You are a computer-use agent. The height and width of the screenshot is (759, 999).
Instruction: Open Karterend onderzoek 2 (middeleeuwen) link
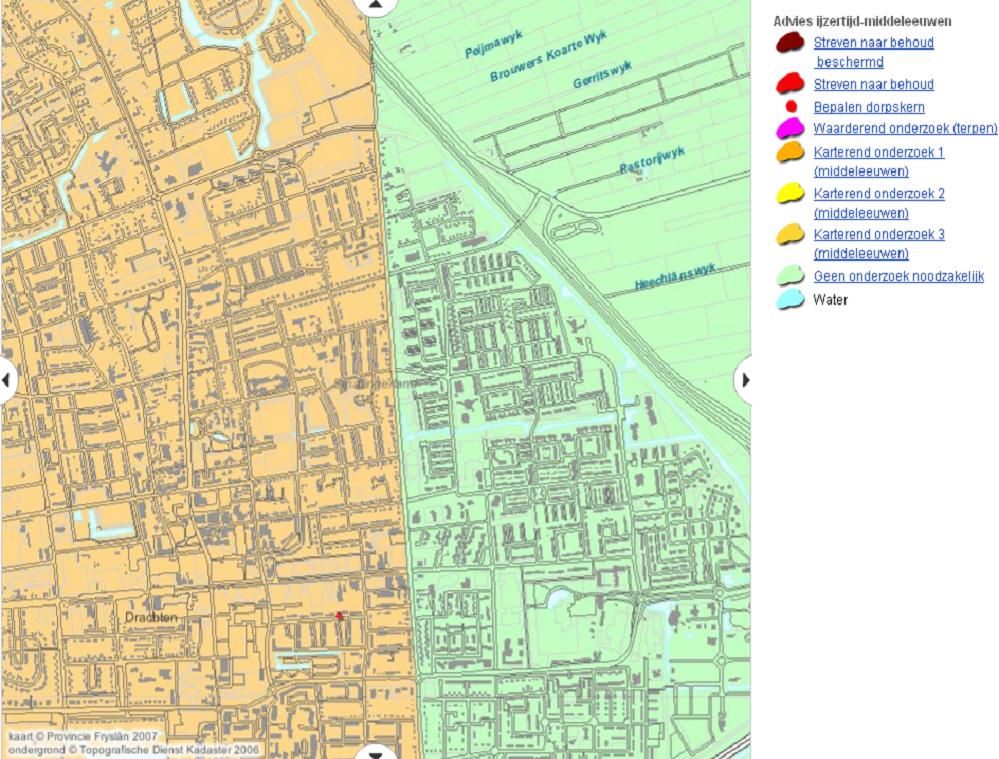[x=878, y=193]
